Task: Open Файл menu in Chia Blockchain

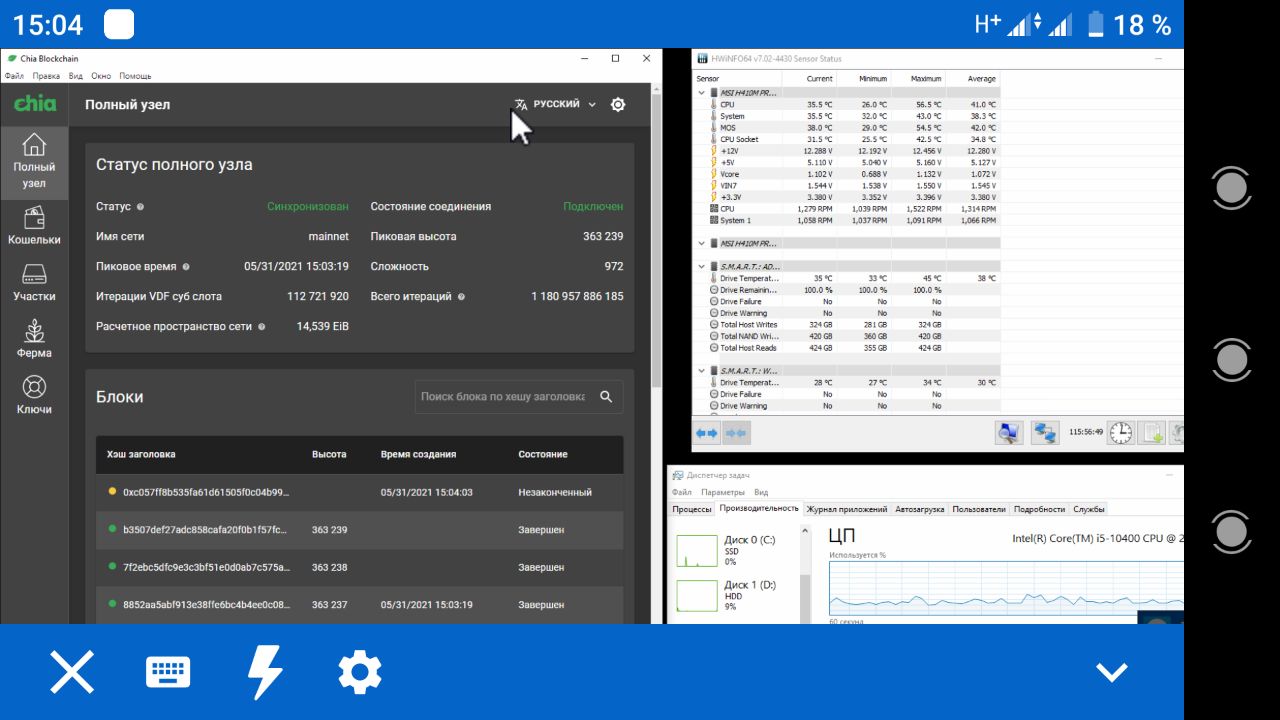Action: tap(15, 76)
